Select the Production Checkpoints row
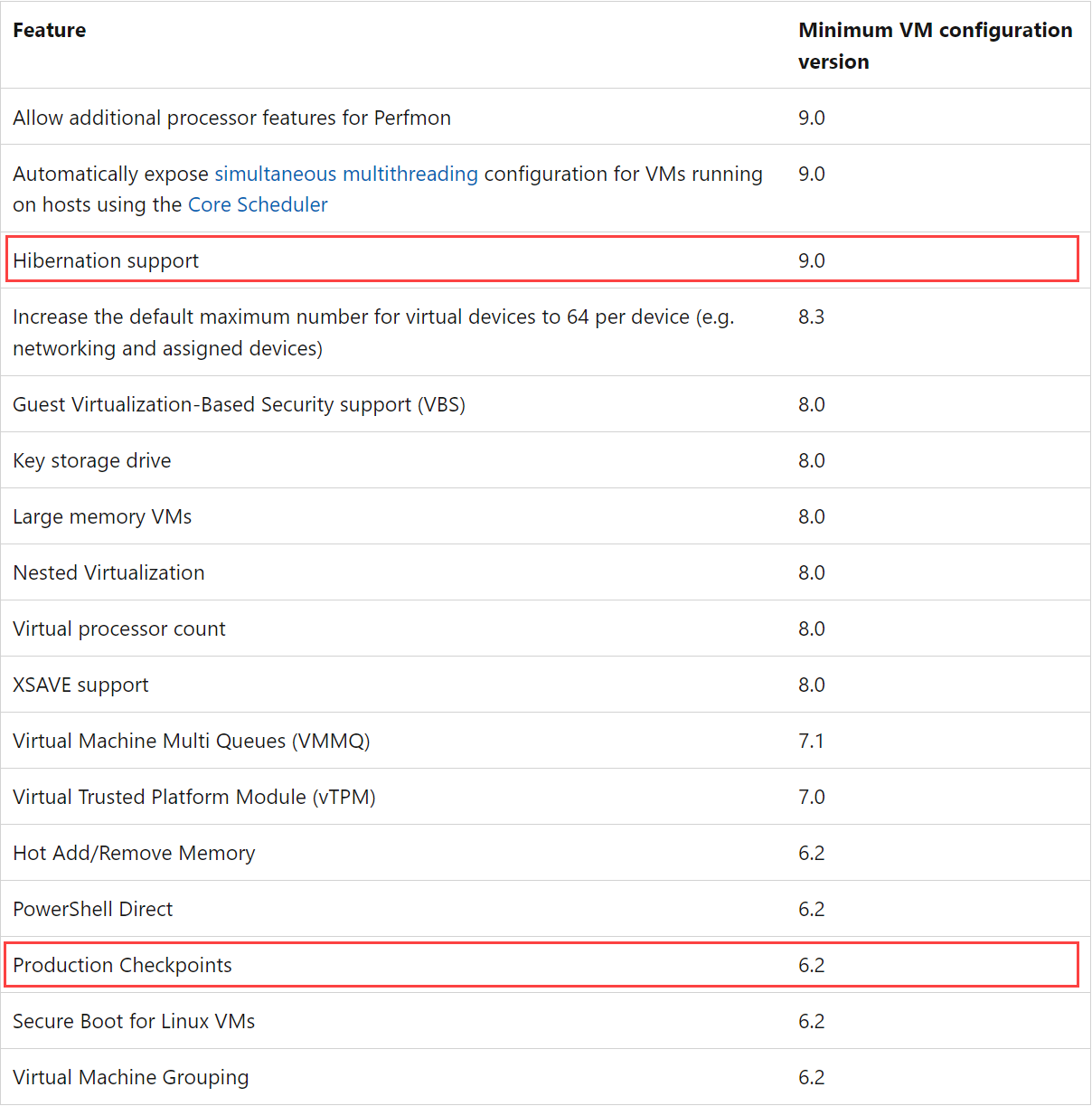Screen dimensions: 1092x1106 [542, 965]
